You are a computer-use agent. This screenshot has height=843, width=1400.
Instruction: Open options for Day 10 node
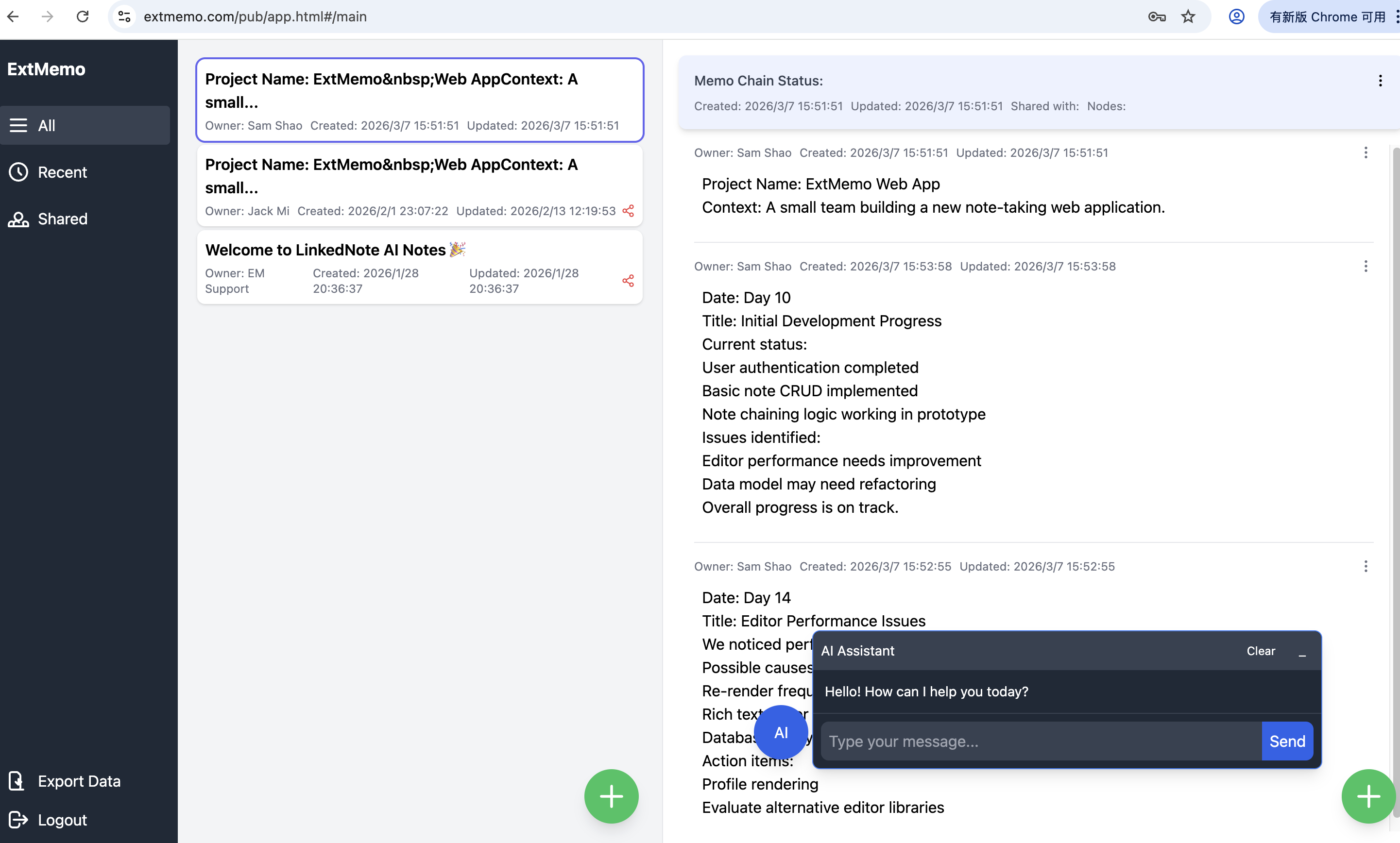tap(1366, 266)
